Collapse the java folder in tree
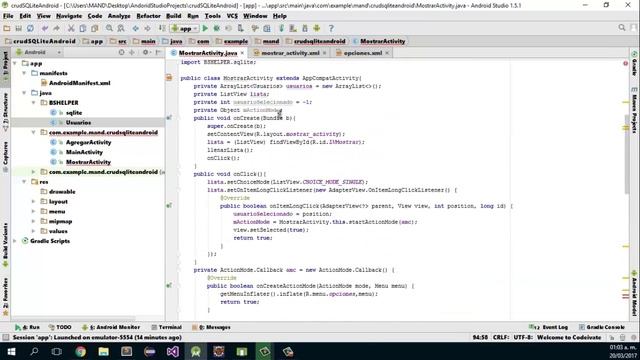Viewport: 640px width, 360px height. (x=24, y=93)
